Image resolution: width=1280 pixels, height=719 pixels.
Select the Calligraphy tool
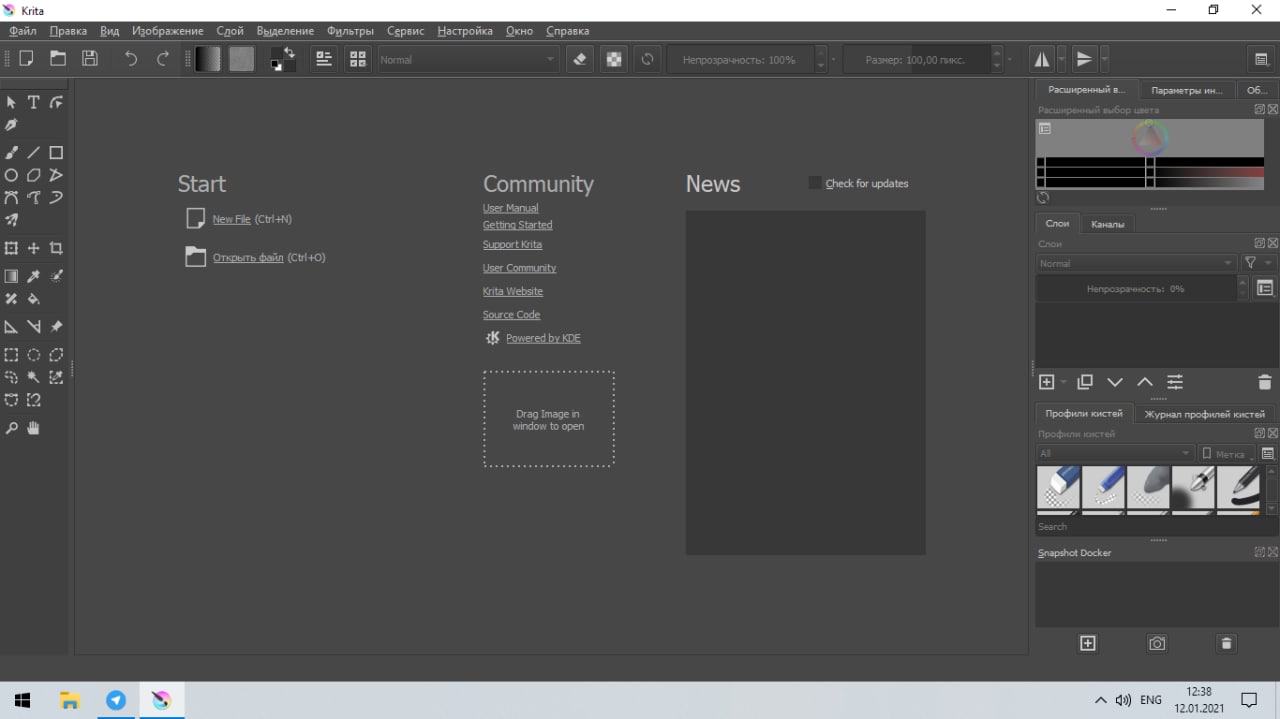11,125
